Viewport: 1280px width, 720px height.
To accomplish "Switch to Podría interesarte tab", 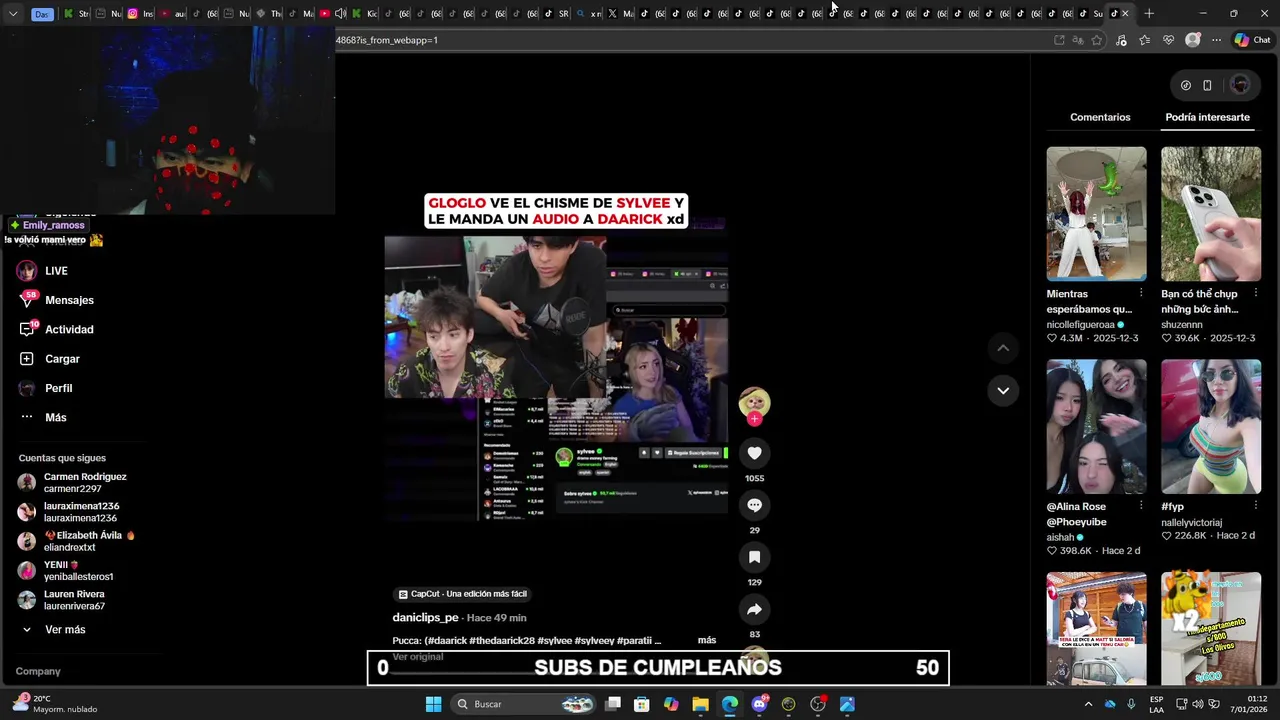I will (x=1207, y=117).
